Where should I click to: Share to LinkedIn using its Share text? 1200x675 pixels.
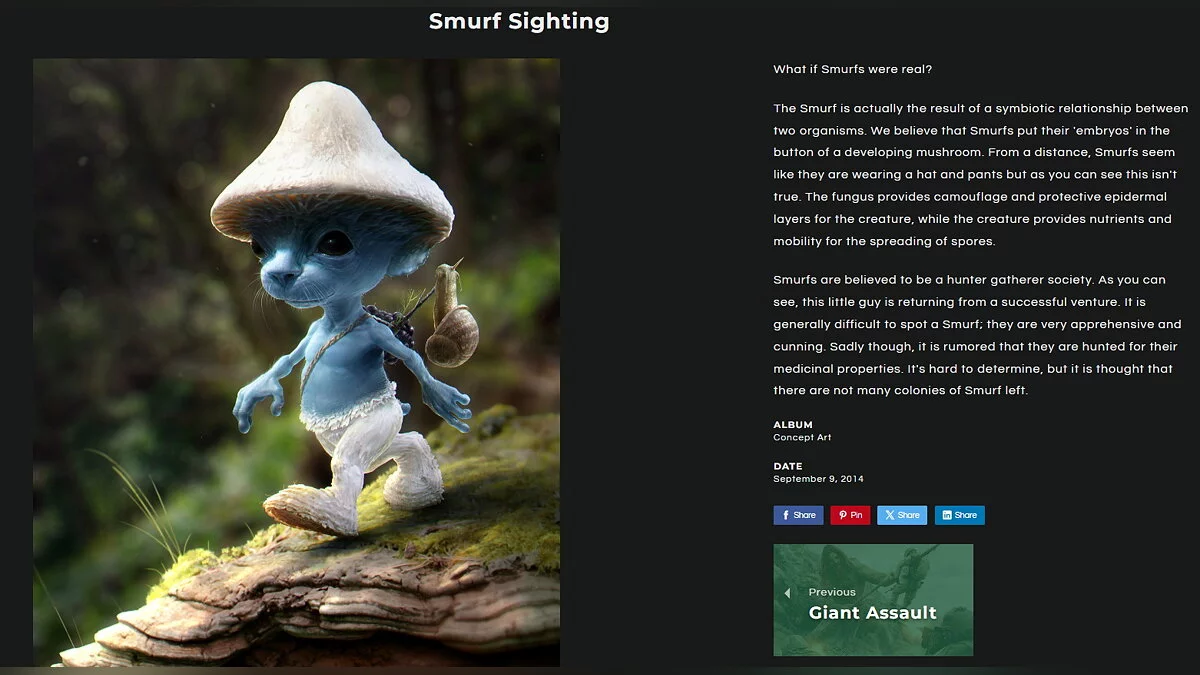pos(966,516)
